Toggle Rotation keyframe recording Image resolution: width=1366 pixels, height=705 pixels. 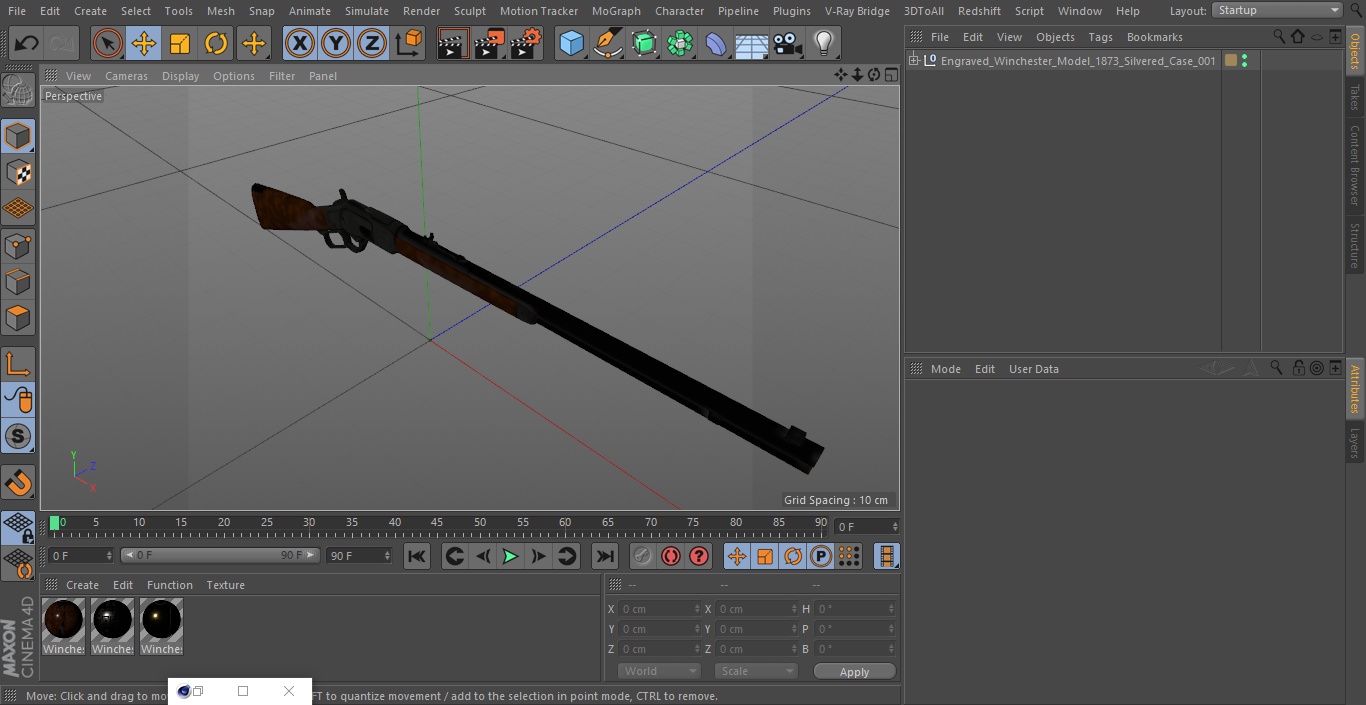tap(793, 556)
